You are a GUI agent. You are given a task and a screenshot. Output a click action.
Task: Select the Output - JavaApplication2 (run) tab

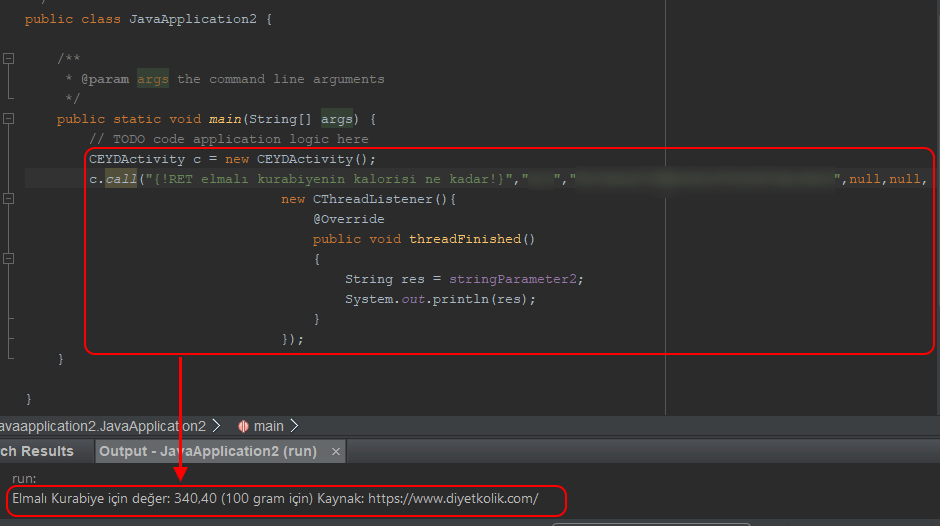click(x=207, y=451)
